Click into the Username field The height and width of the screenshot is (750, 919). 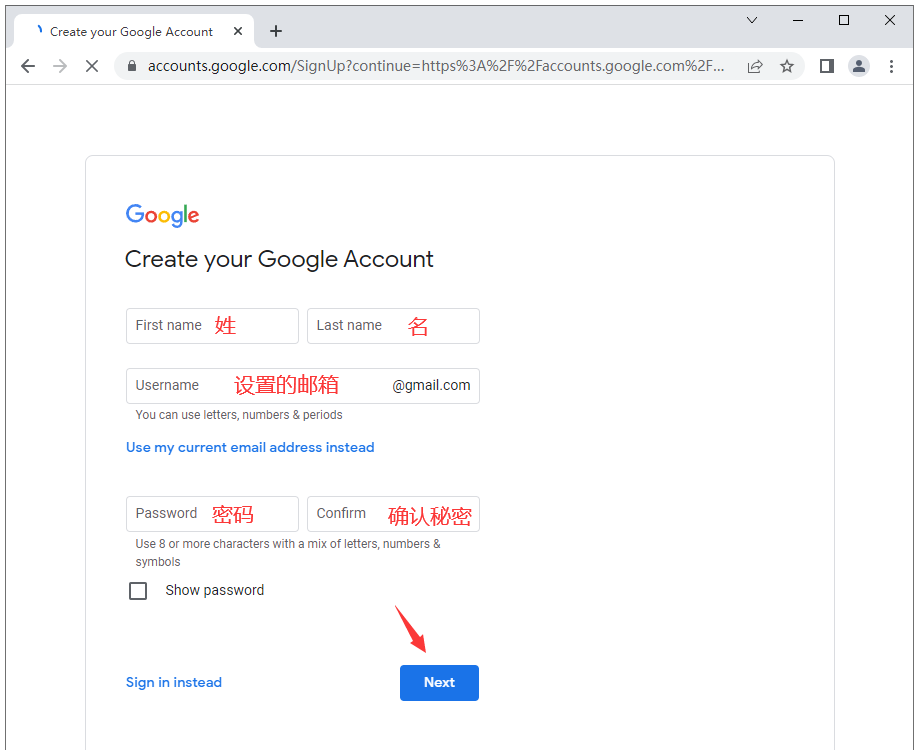[x=260, y=386]
